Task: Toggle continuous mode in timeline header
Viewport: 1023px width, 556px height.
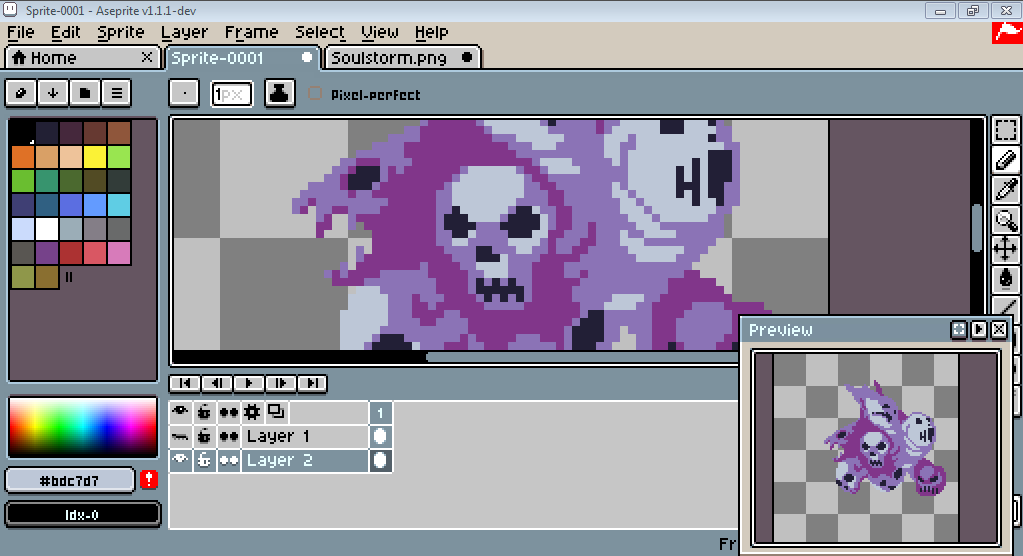Action: [228, 412]
